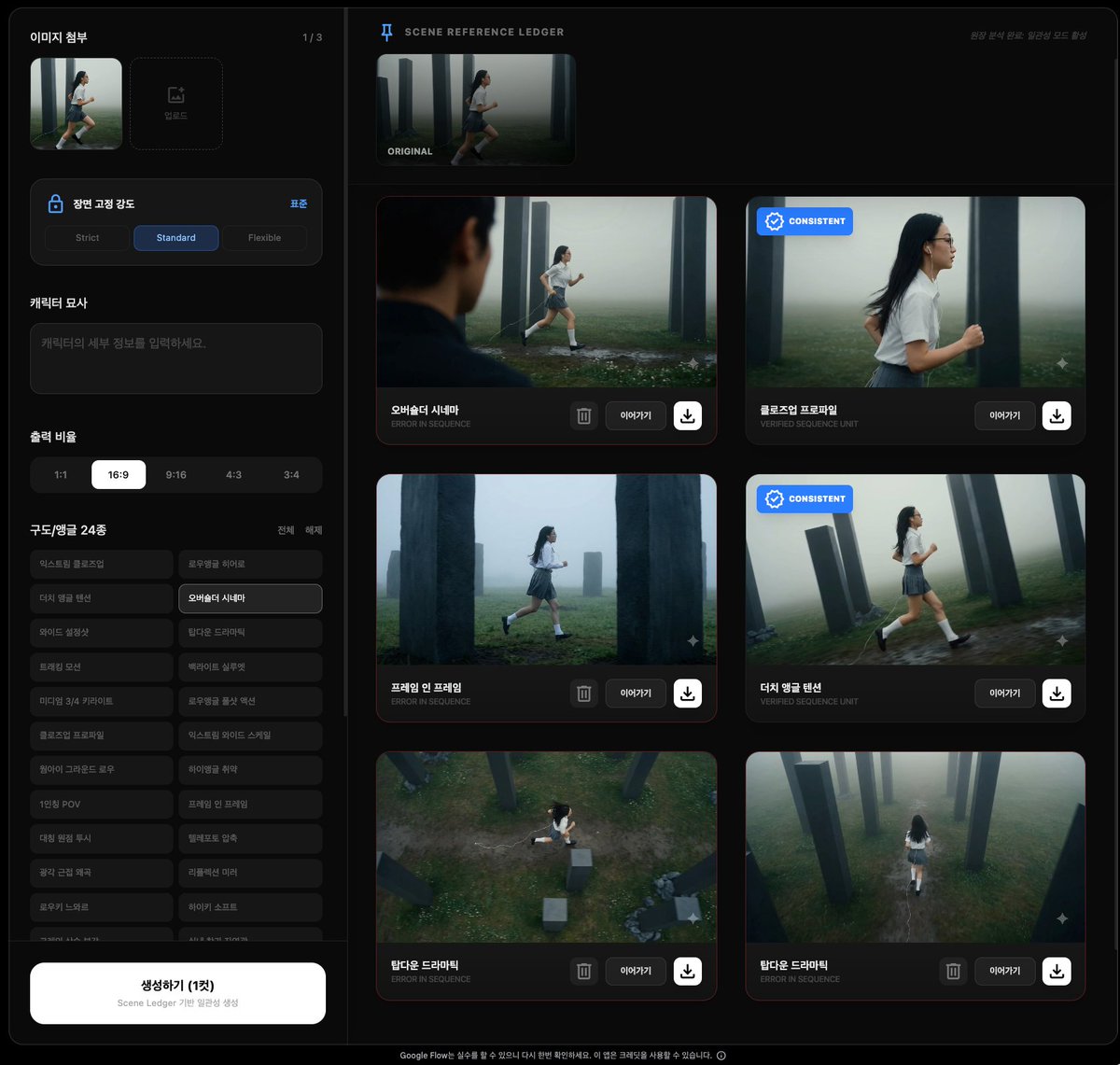Click the CONSISTENT badge on 더치 앵글 텐션 card

point(805,498)
